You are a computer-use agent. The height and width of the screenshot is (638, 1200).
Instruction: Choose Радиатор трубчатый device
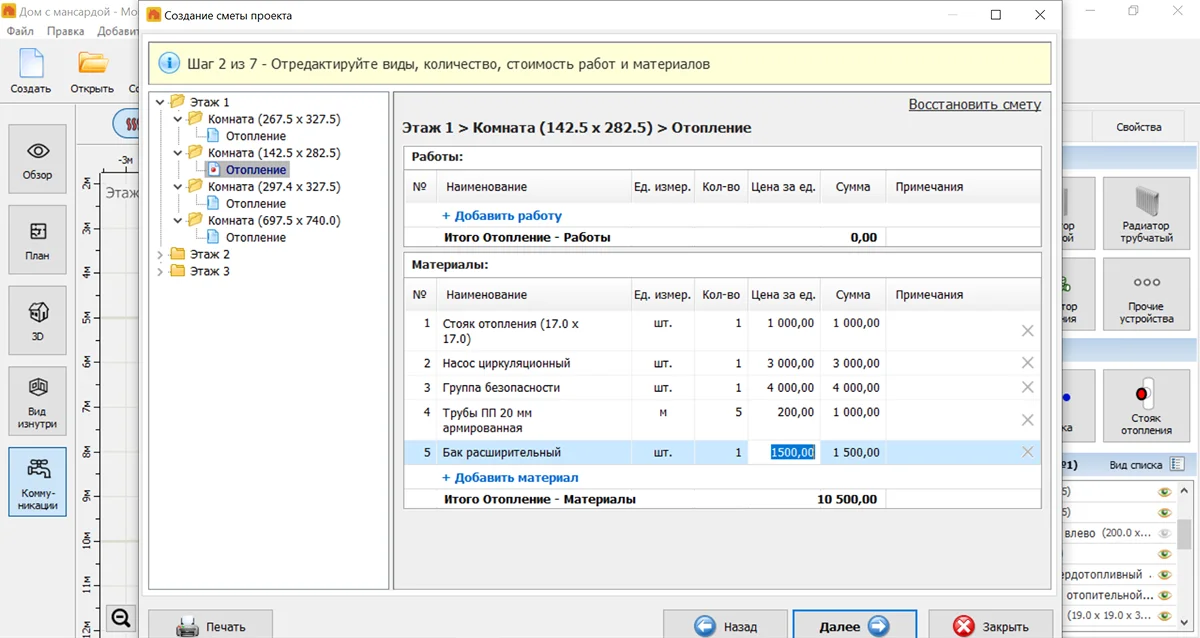click(x=1146, y=213)
